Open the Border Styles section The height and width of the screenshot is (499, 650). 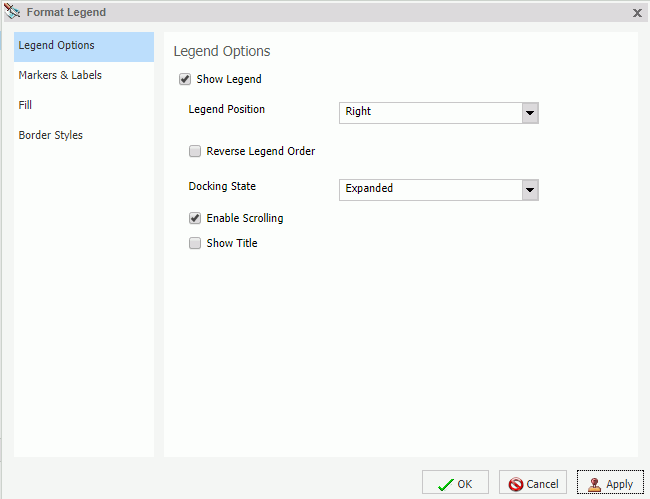click(x=84, y=135)
